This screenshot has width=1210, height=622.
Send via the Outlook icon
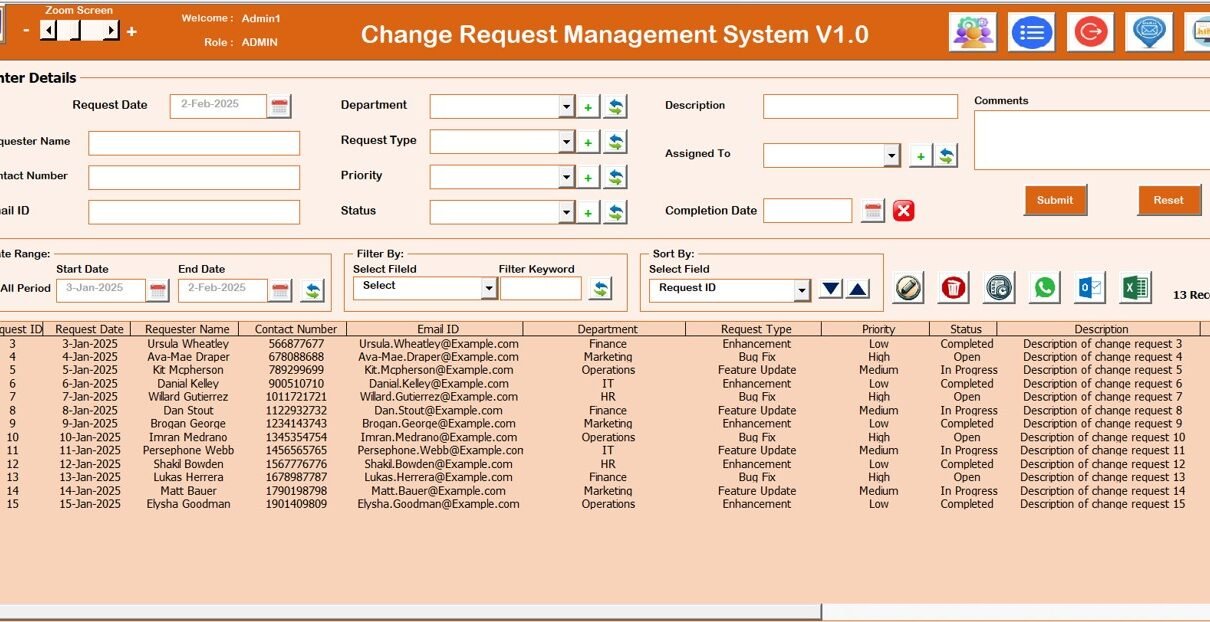pos(1090,288)
